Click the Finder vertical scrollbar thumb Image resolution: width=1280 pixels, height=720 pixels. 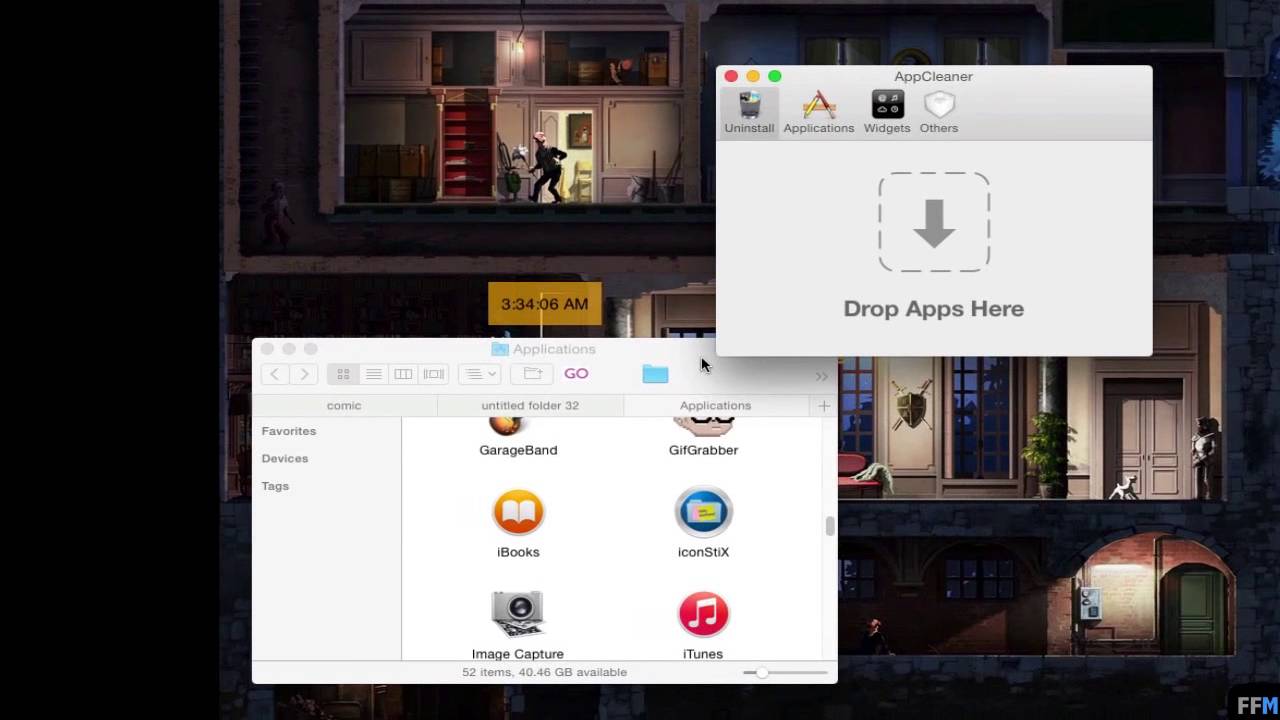(829, 526)
